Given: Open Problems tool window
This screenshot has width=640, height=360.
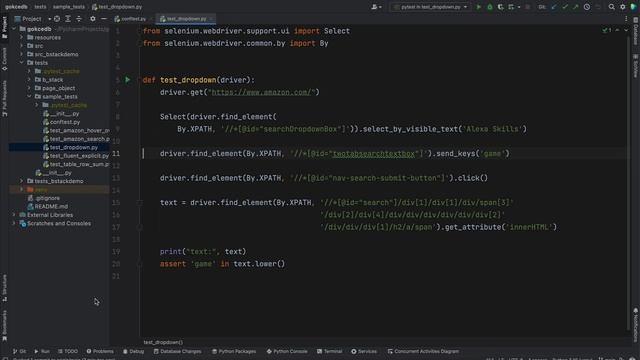Looking at the screenshot, I should click(x=100, y=351).
